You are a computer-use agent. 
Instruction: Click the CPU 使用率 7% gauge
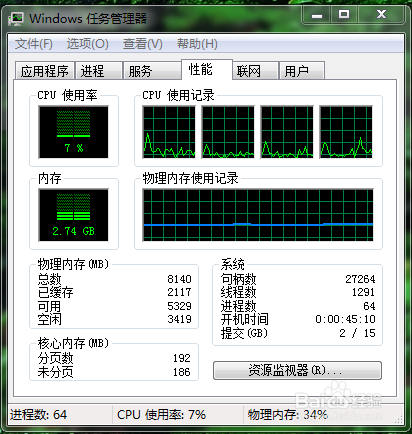click(x=73, y=132)
